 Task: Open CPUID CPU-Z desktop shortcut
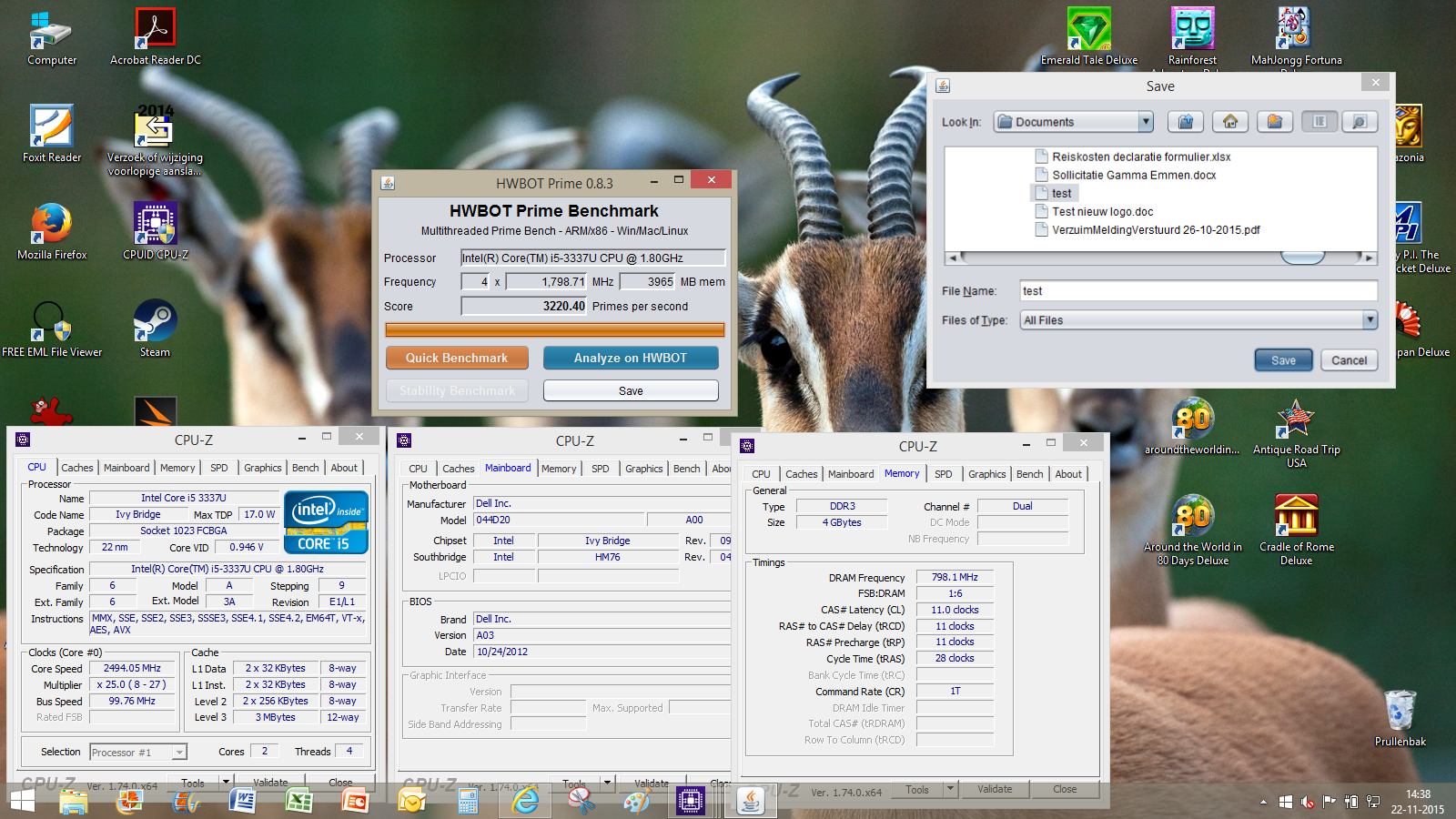click(x=156, y=231)
